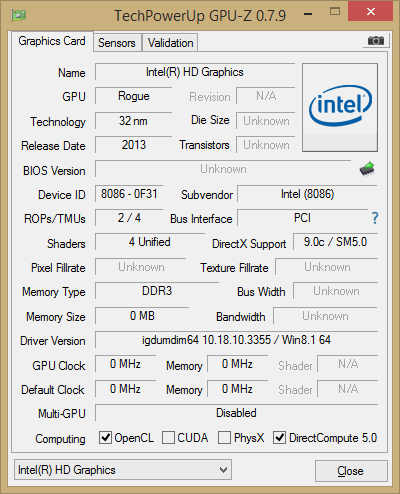Close the window with the red X
Image resolution: width=400 pixels, height=494 pixels.
370,12
